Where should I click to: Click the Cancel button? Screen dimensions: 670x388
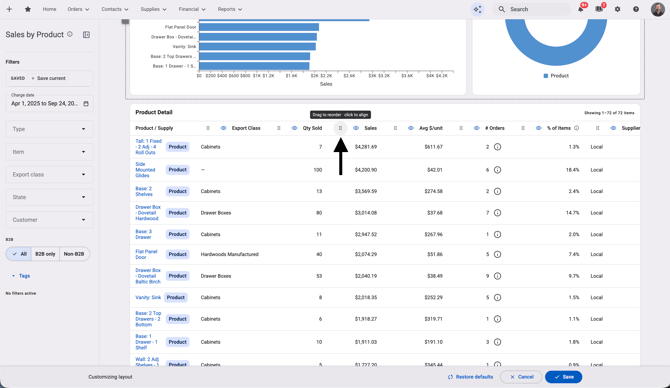click(x=521, y=377)
